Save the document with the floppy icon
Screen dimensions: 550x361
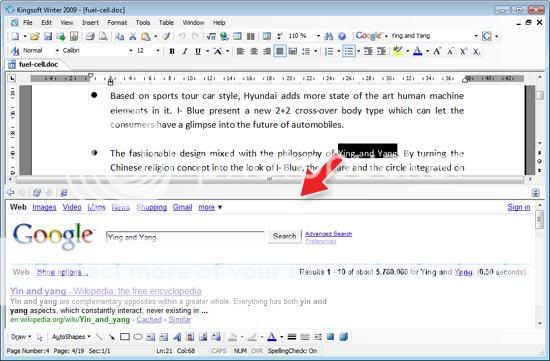point(48,36)
